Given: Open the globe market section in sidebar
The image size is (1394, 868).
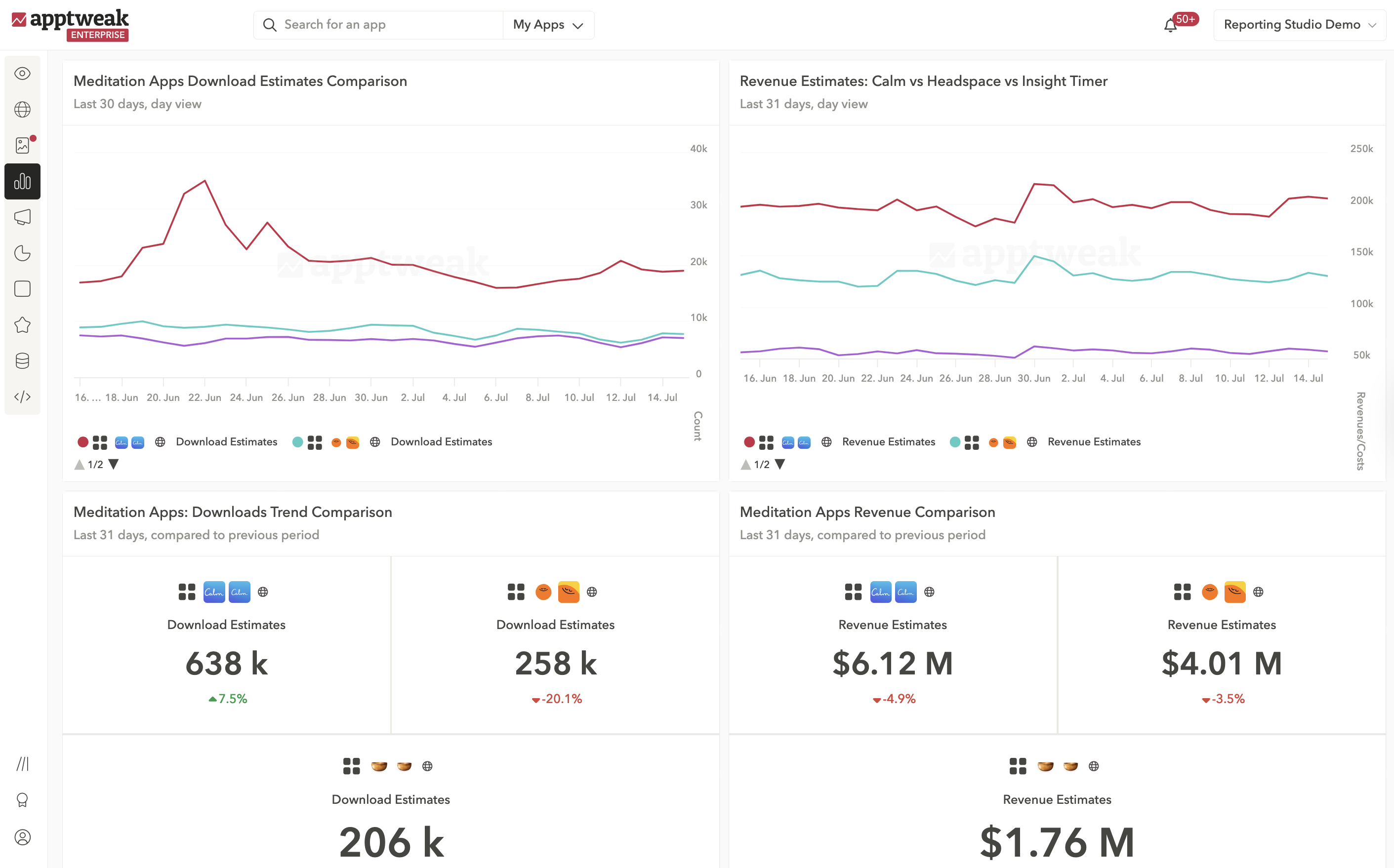Looking at the screenshot, I should tap(22, 109).
